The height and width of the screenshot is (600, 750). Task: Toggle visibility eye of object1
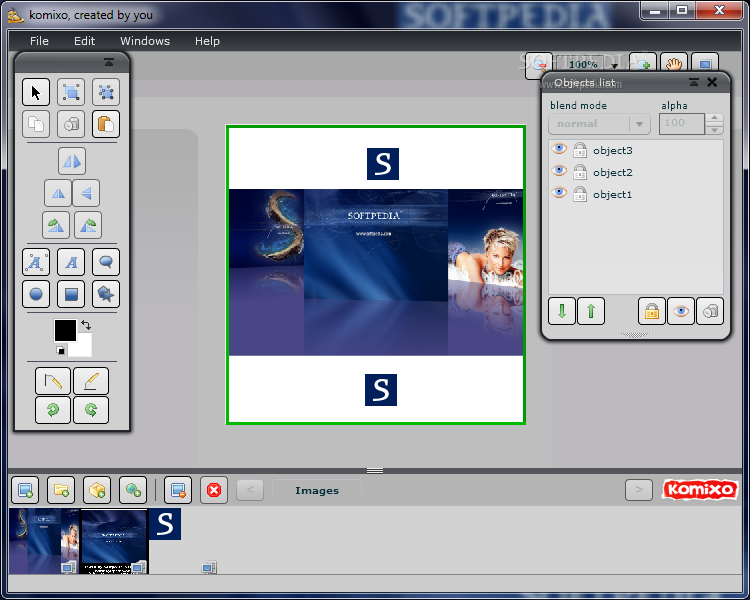559,193
